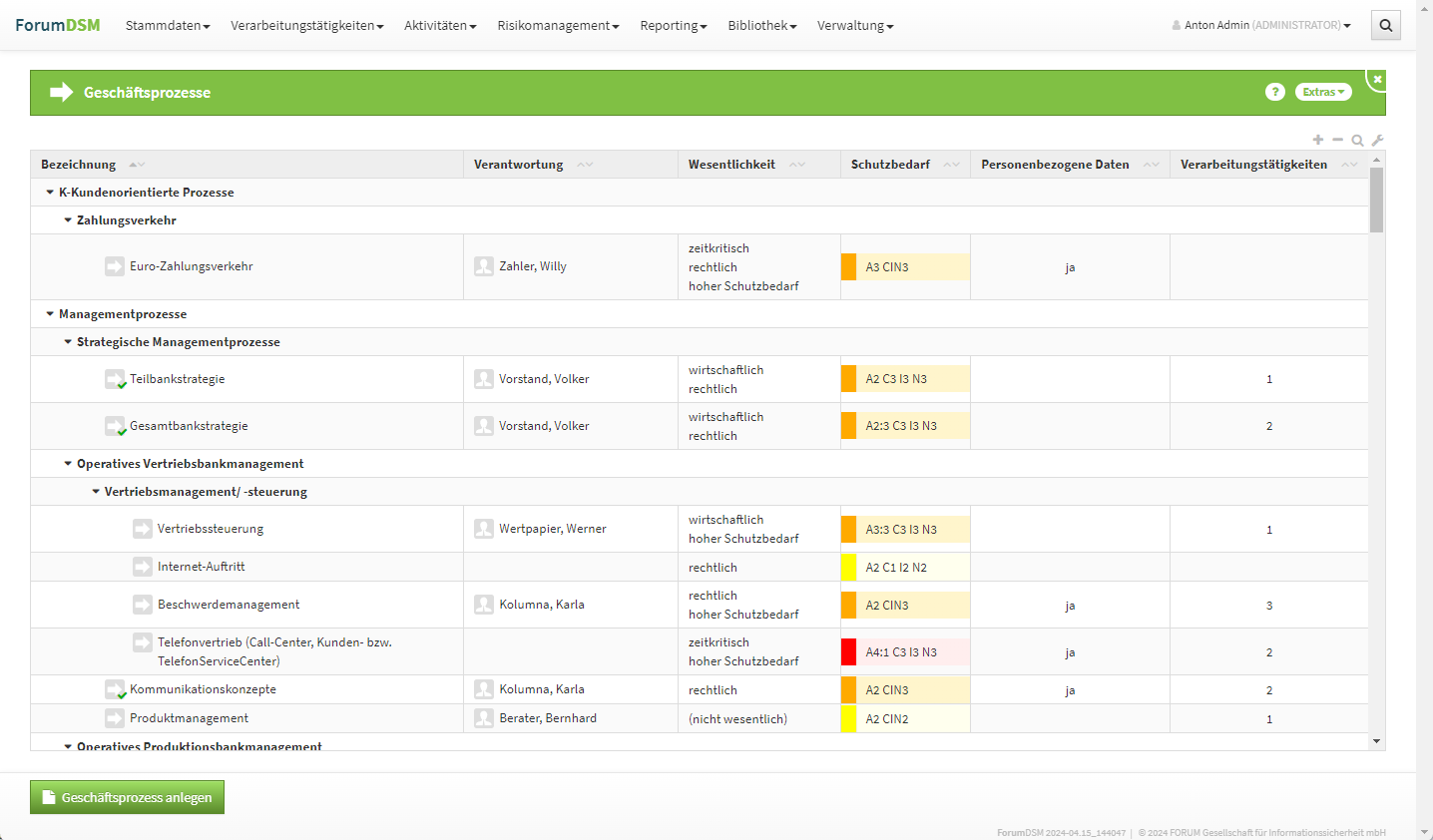Collapse the K-Kundenorientierte Prozesse group
The height and width of the screenshot is (840, 1433).
tap(50, 193)
